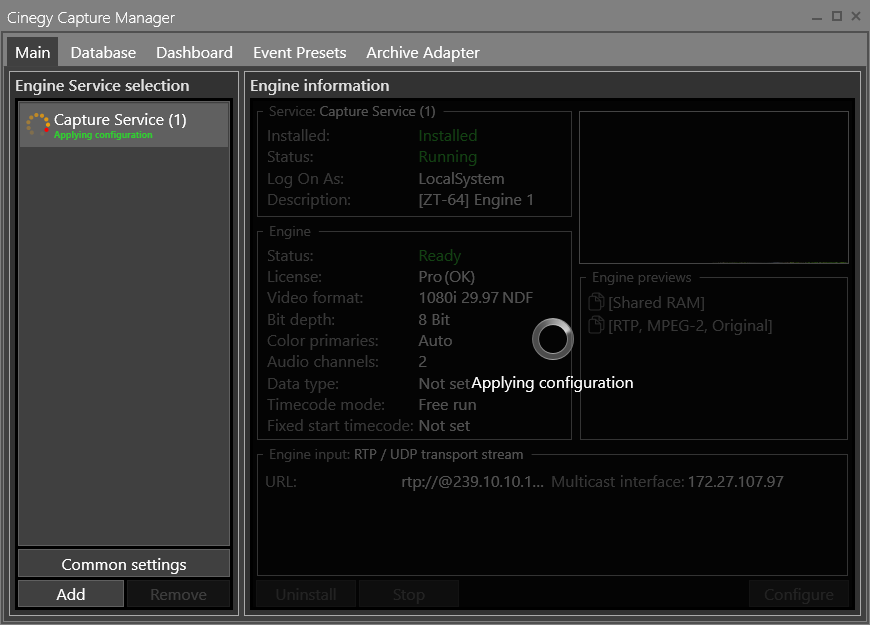Open the Database tab
This screenshot has width=870, height=625.
point(103,52)
